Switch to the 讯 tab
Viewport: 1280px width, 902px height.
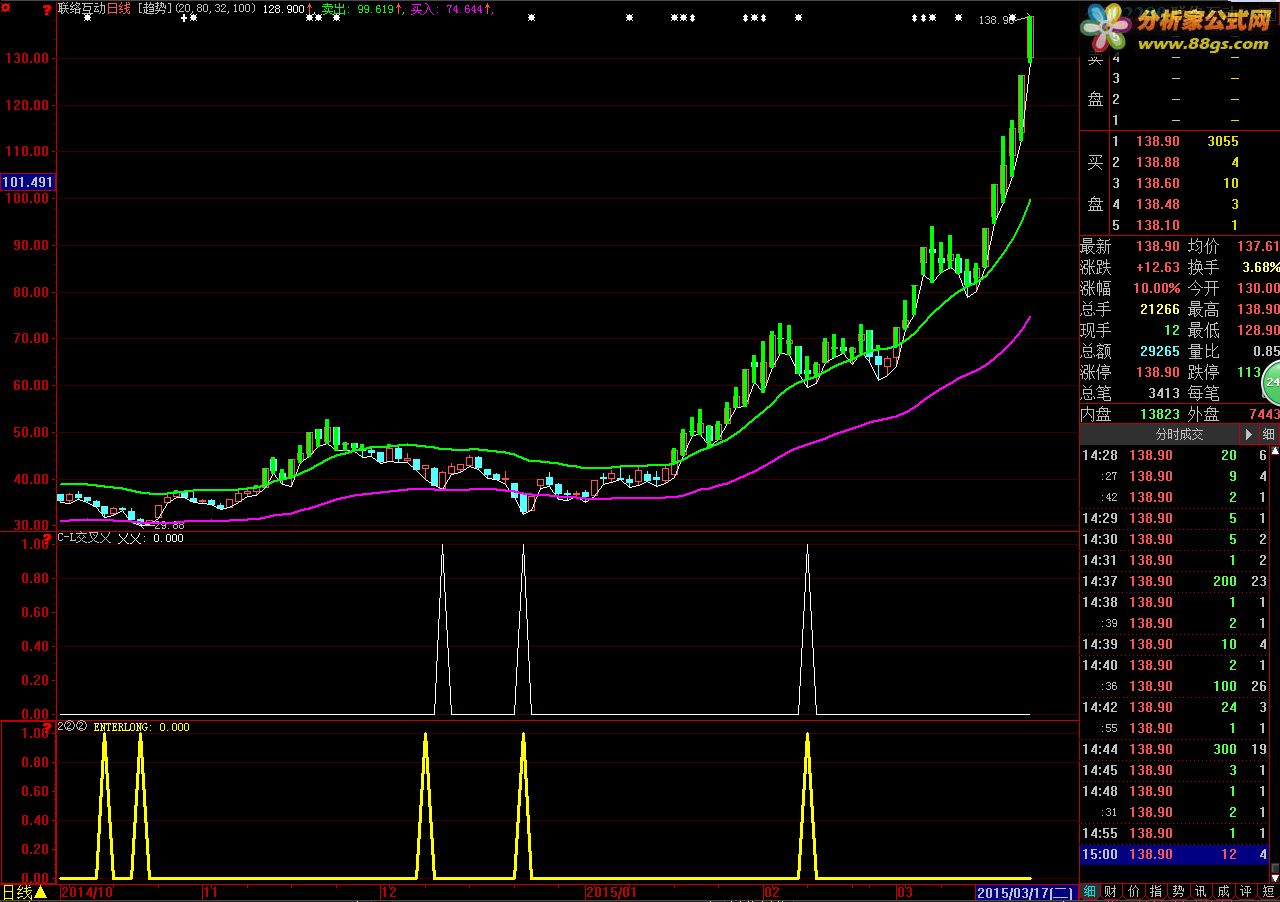pos(1200,891)
